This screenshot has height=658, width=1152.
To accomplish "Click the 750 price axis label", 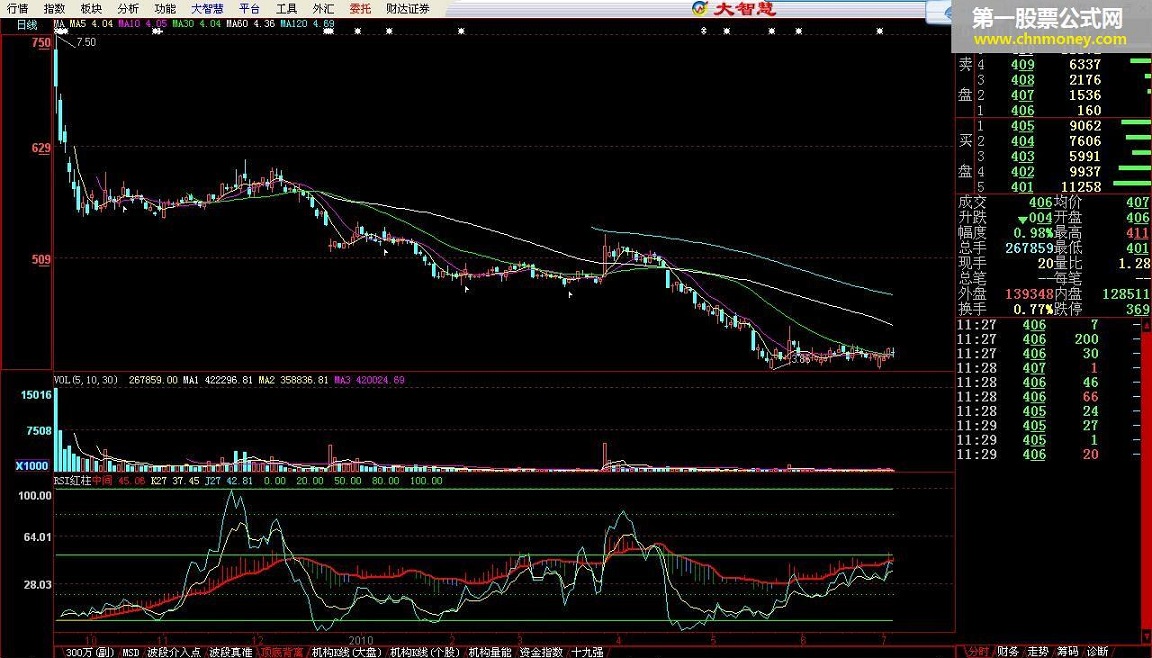I will (41, 43).
